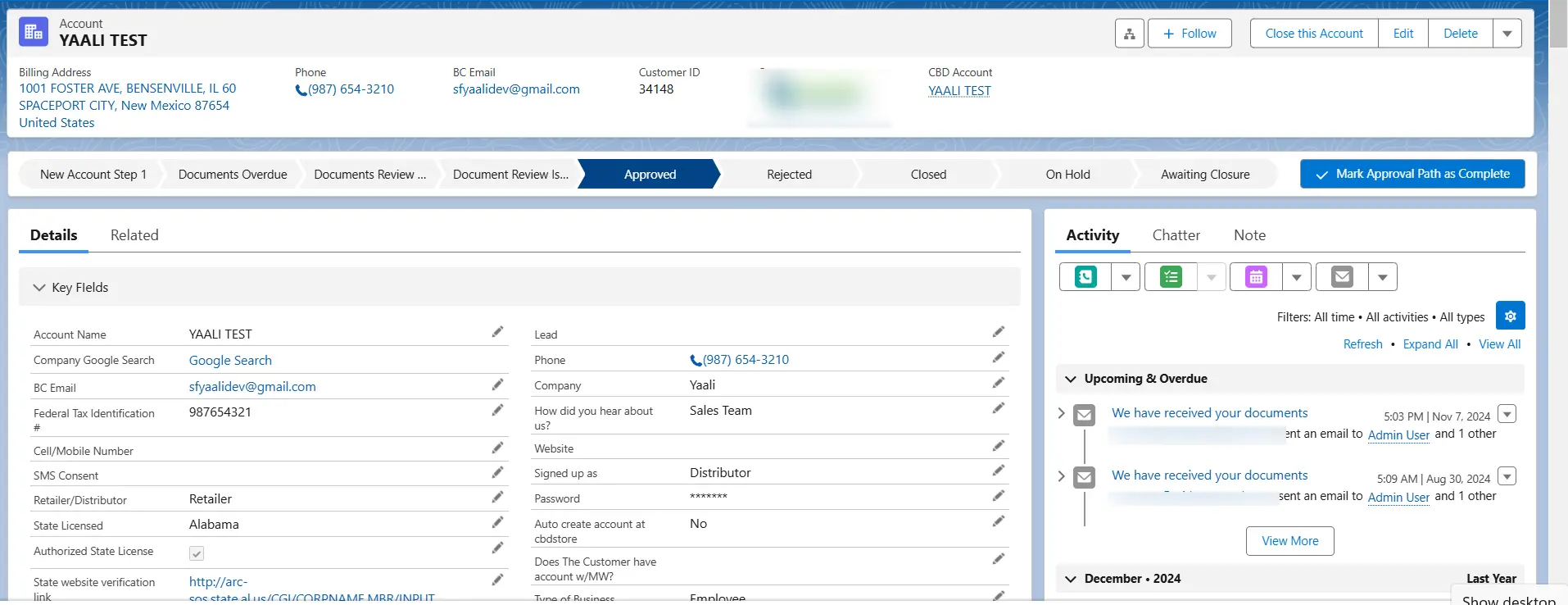Edit the Signed up as pencil
The width and height of the screenshot is (1568, 605).
[x=998, y=471]
